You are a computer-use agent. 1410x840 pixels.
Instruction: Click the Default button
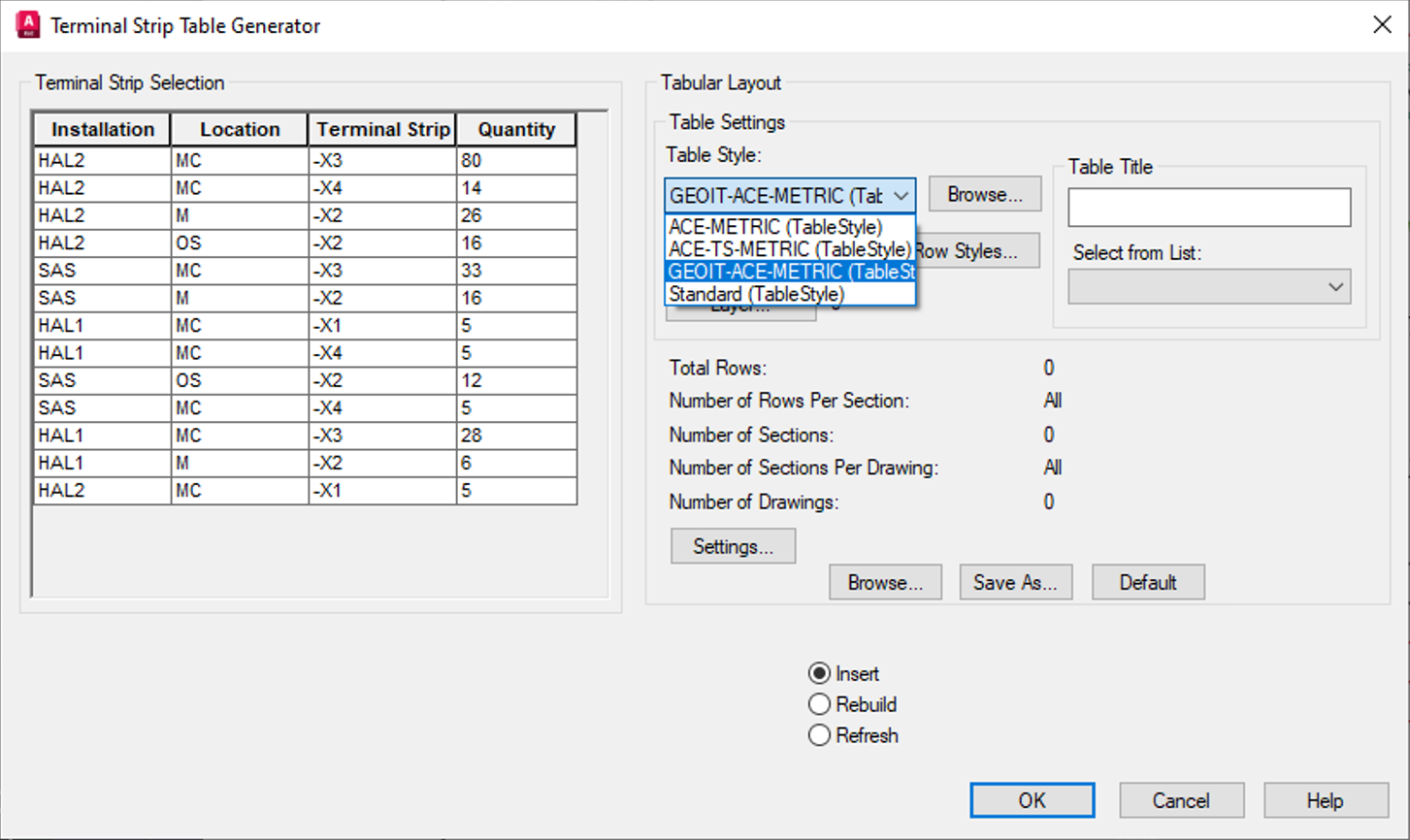click(x=1148, y=582)
